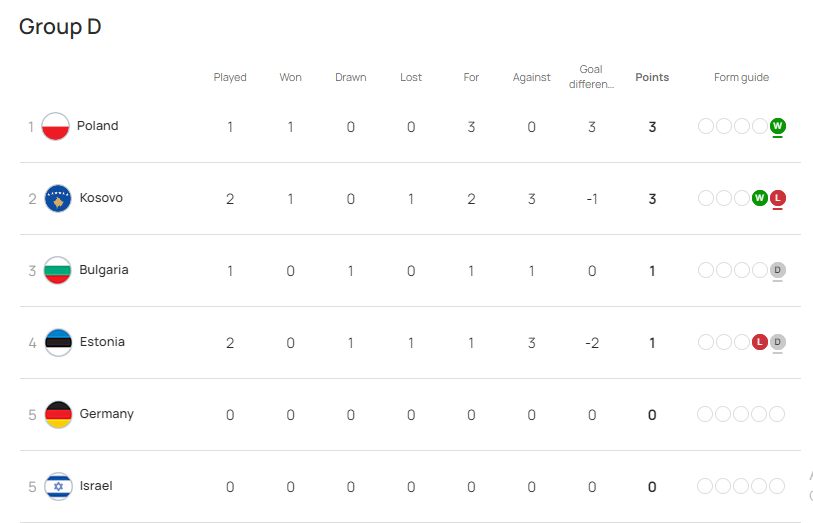The width and height of the screenshot is (813, 523).
Task: Click the Group D heading
Action: tap(60, 27)
